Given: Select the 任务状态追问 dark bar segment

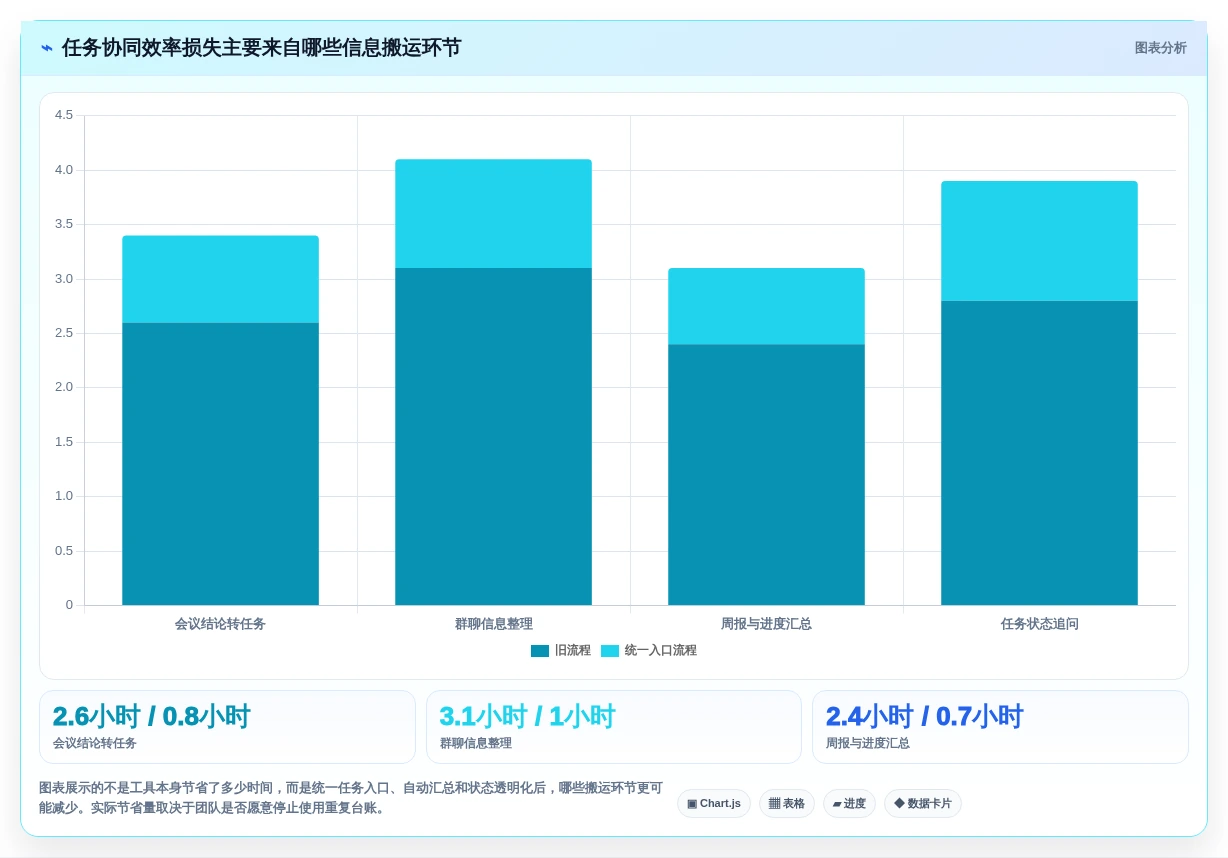Looking at the screenshot, I should (x=1039, y=453).
